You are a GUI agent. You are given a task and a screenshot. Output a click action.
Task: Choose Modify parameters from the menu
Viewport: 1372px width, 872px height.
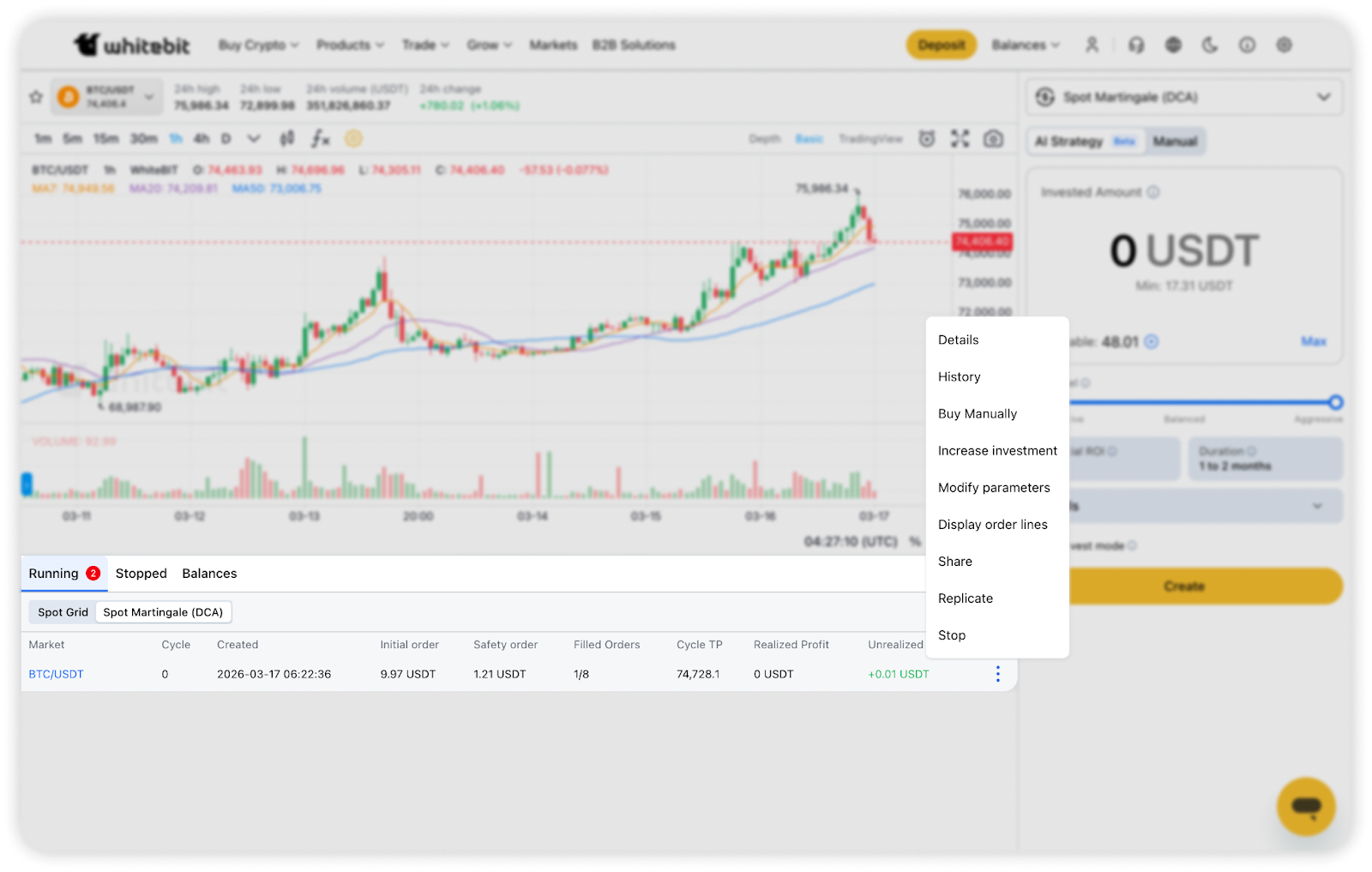click(994, 488)
